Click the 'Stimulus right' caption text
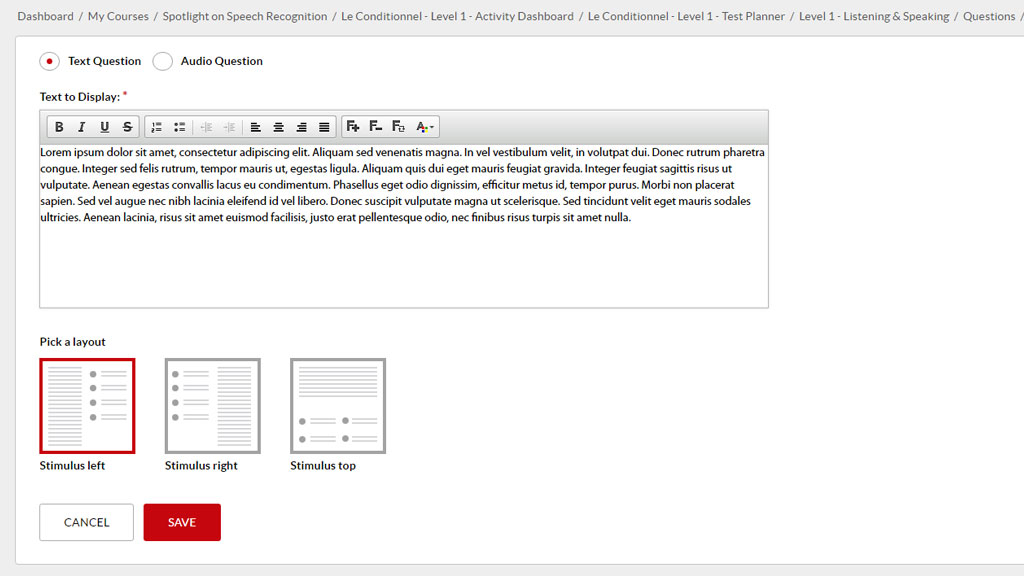Image resolution: width=1024 pixels, height=576 pixels. 201,466
